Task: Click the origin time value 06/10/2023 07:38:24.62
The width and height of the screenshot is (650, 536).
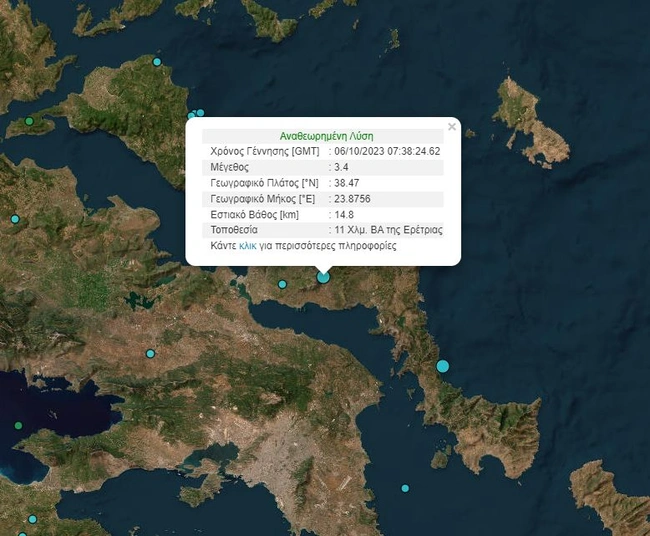Action: pos(387,151)
